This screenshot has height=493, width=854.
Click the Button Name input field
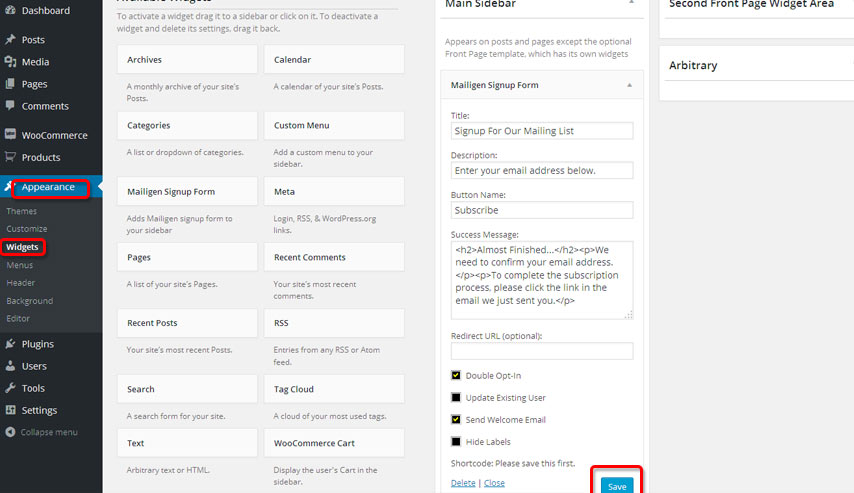click(542, 210)
